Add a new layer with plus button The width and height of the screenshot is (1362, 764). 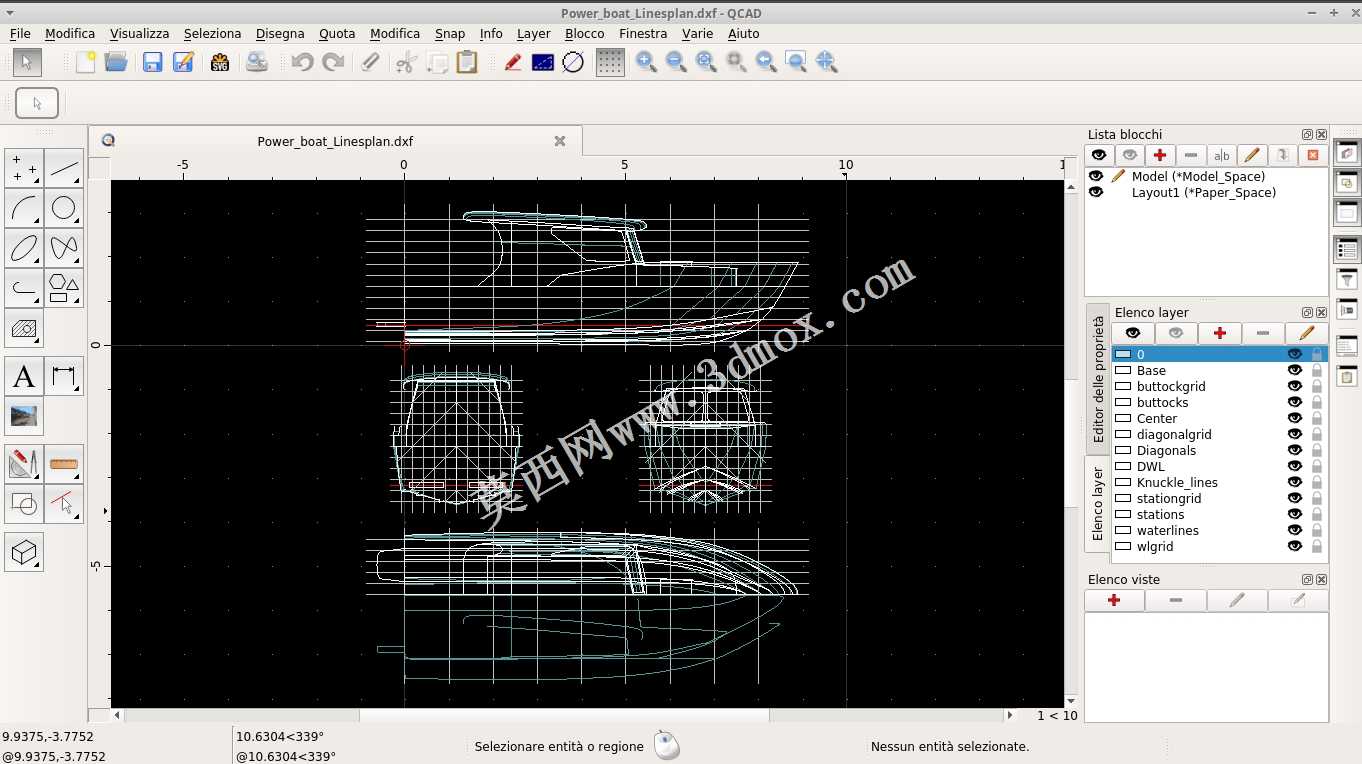click(x=1220, y=333)
